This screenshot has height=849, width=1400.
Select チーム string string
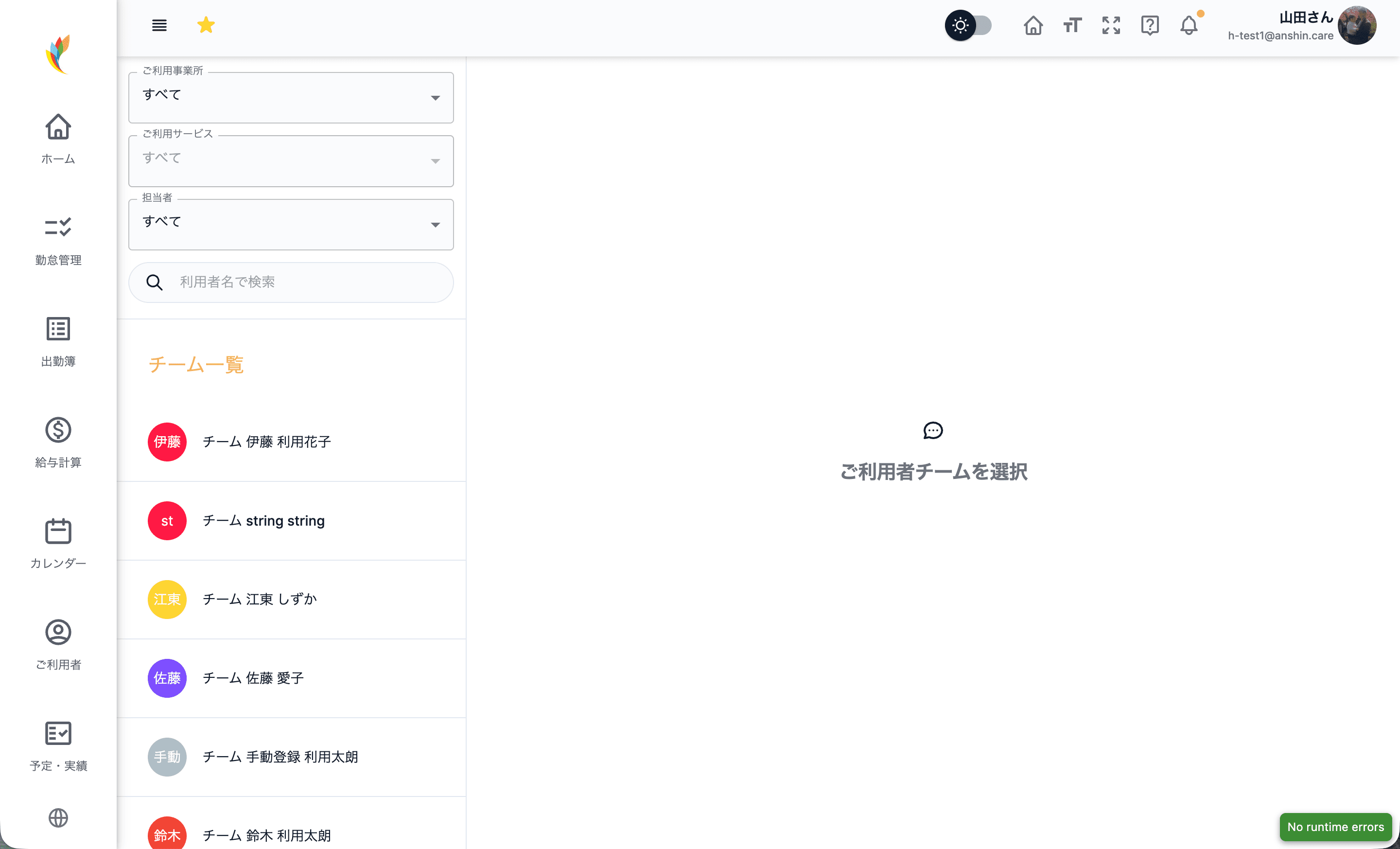tap(291, 521)
